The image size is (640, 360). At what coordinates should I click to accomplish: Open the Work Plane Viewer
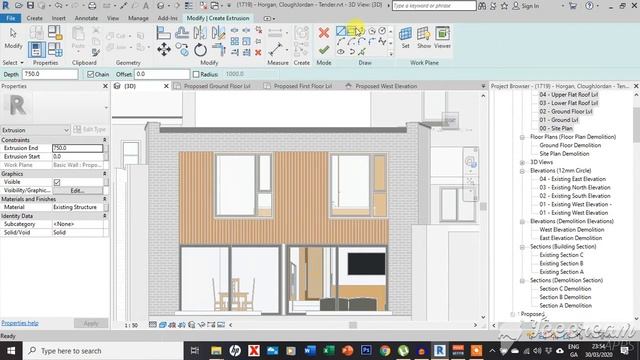pyautogui.click(x=442, y=38)
